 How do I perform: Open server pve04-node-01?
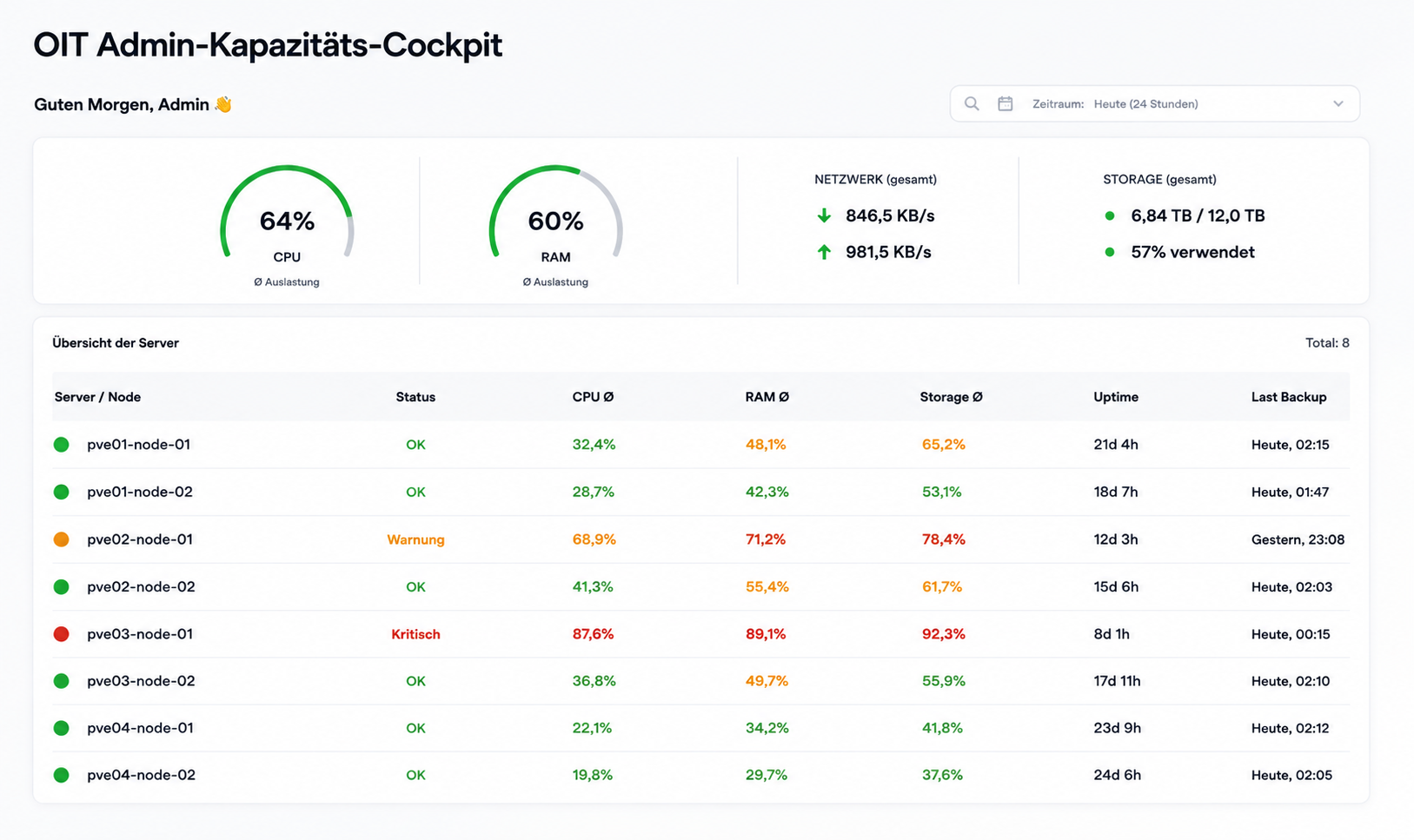(140, 728)
